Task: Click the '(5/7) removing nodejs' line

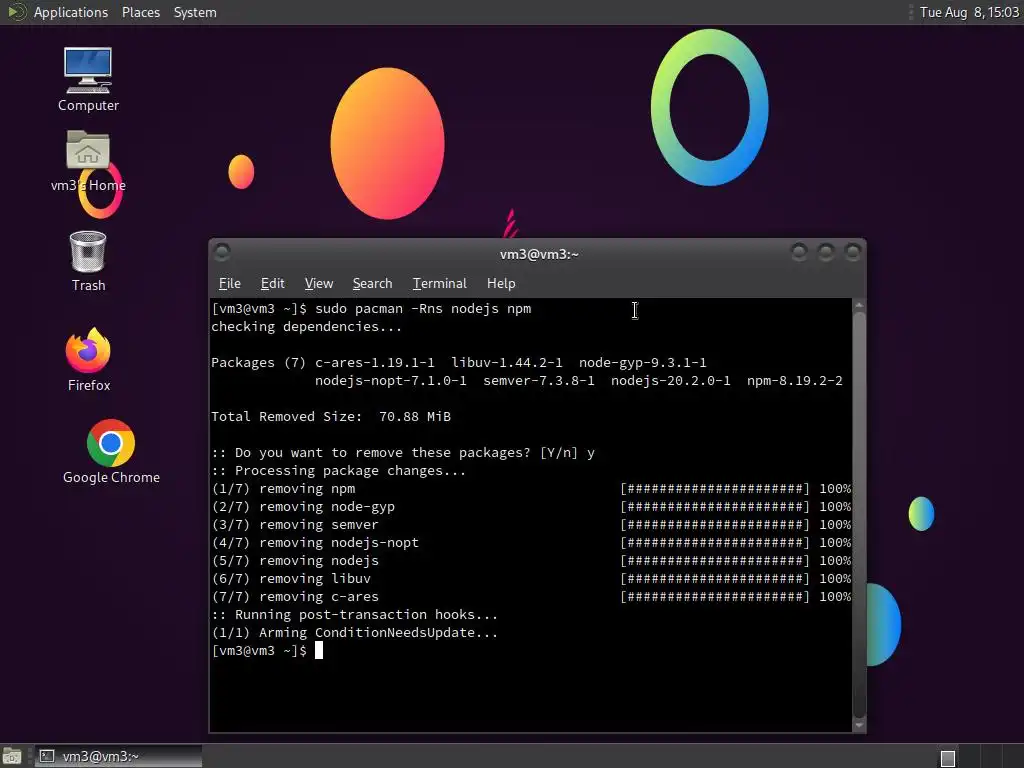Action: pos(531,560)
